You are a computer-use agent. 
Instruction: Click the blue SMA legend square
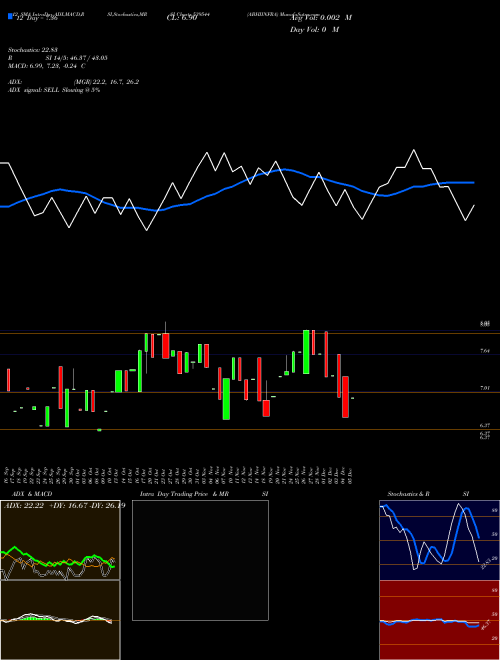tap(10, 16)
